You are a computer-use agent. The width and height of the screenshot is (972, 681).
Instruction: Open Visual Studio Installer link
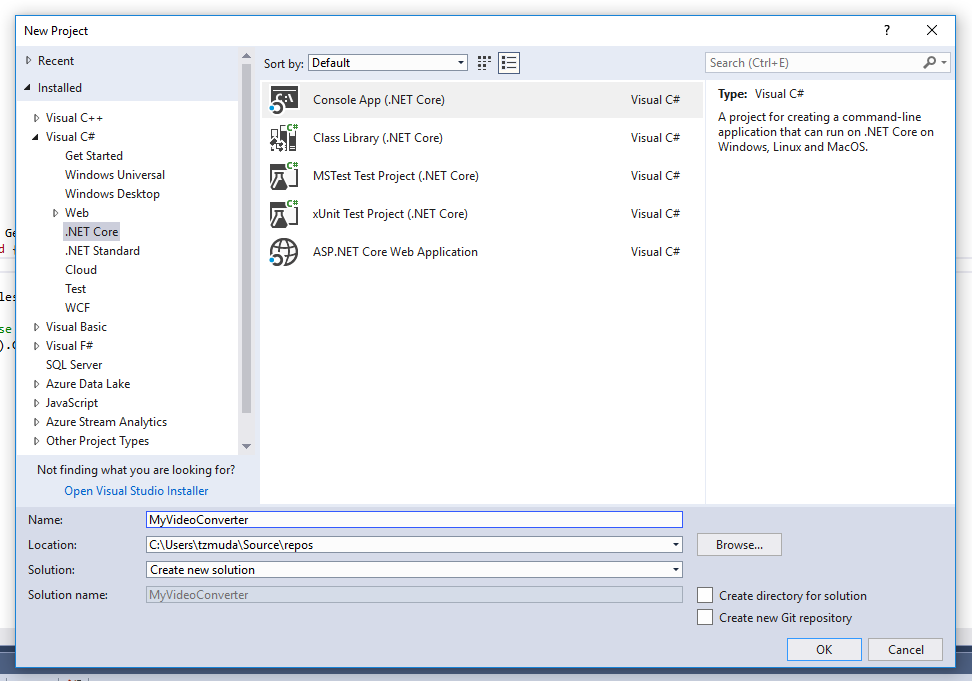pyautogui.click(x=136, y=491)
